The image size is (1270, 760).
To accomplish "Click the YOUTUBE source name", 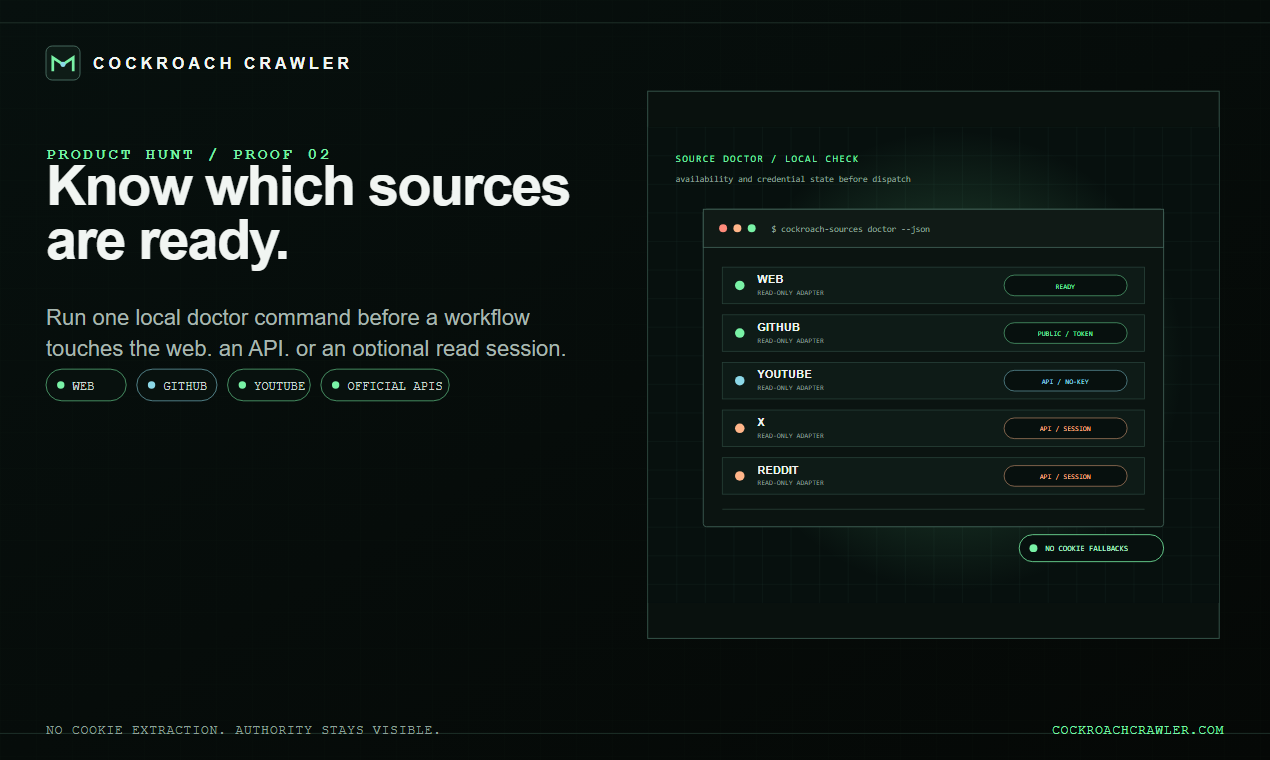I will tap(784, 374).
